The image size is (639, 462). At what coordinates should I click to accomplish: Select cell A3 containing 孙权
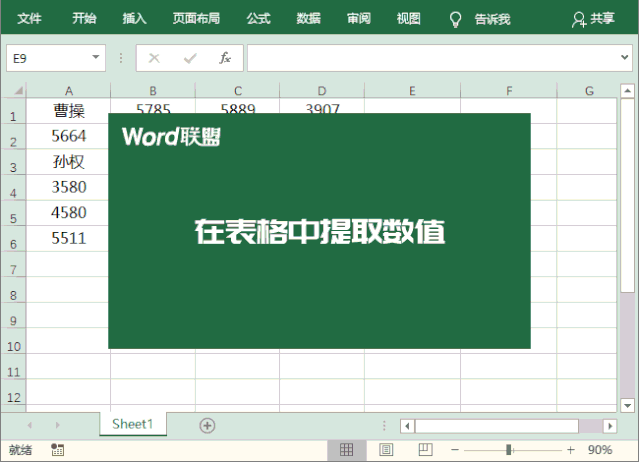69,161
